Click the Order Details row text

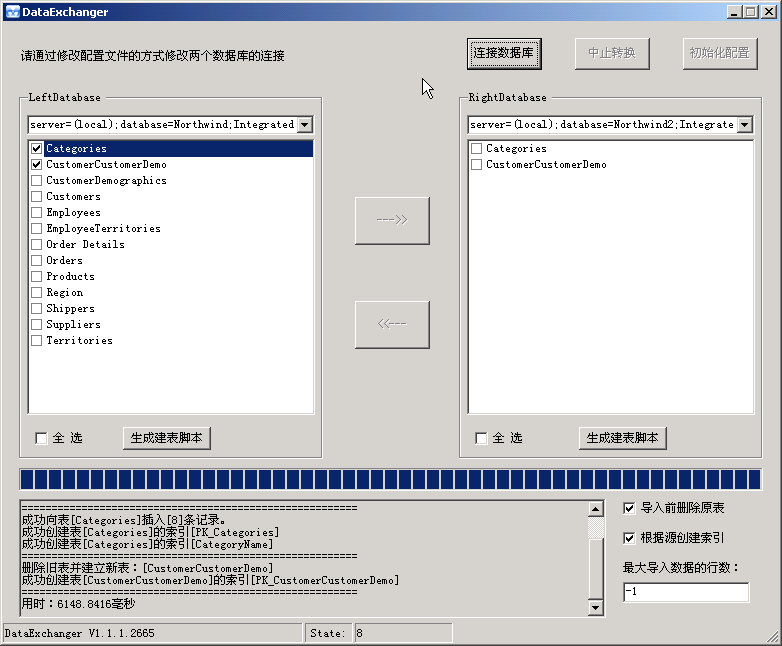85,244
